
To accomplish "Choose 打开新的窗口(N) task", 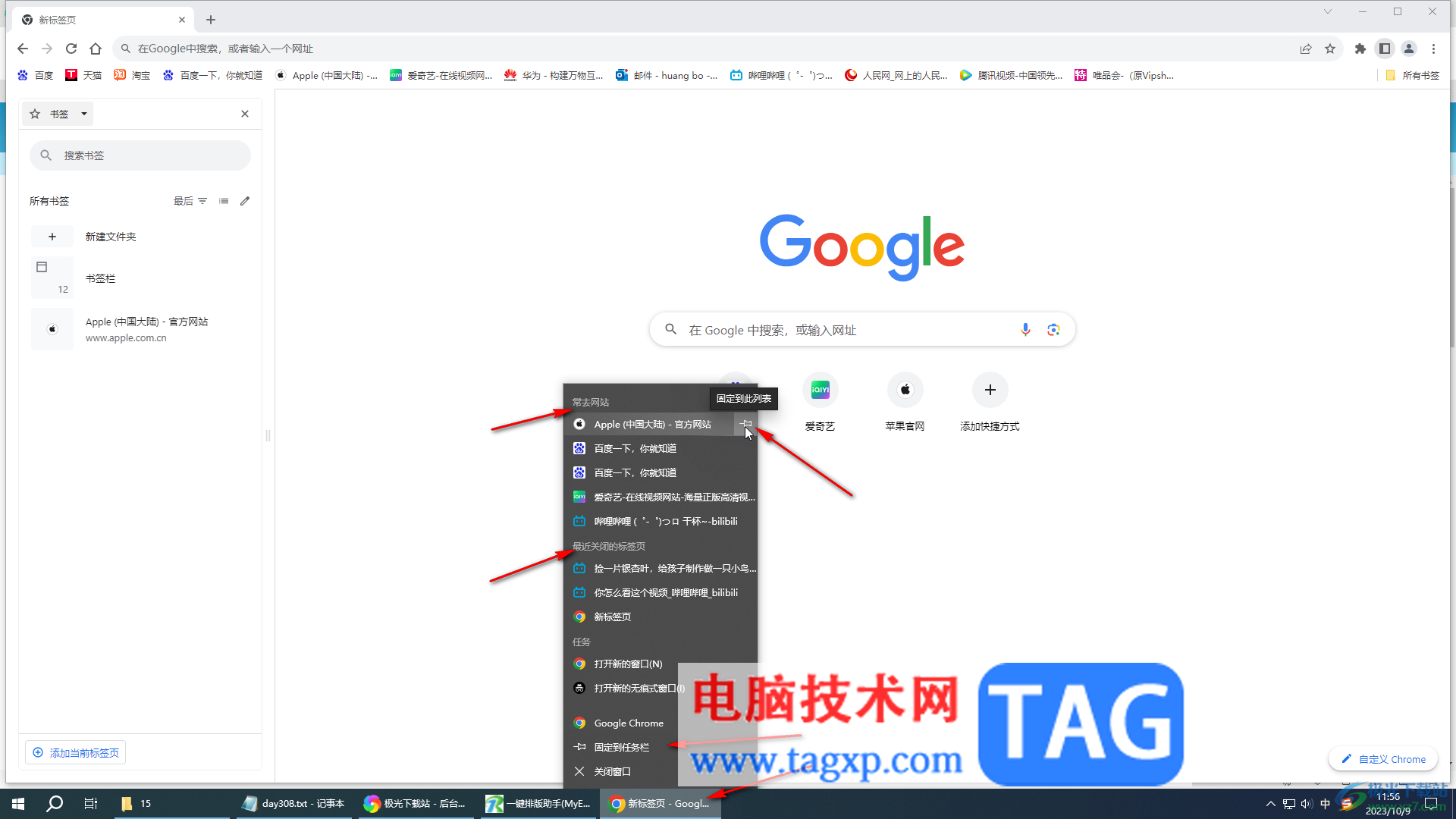I will [661, 664].
